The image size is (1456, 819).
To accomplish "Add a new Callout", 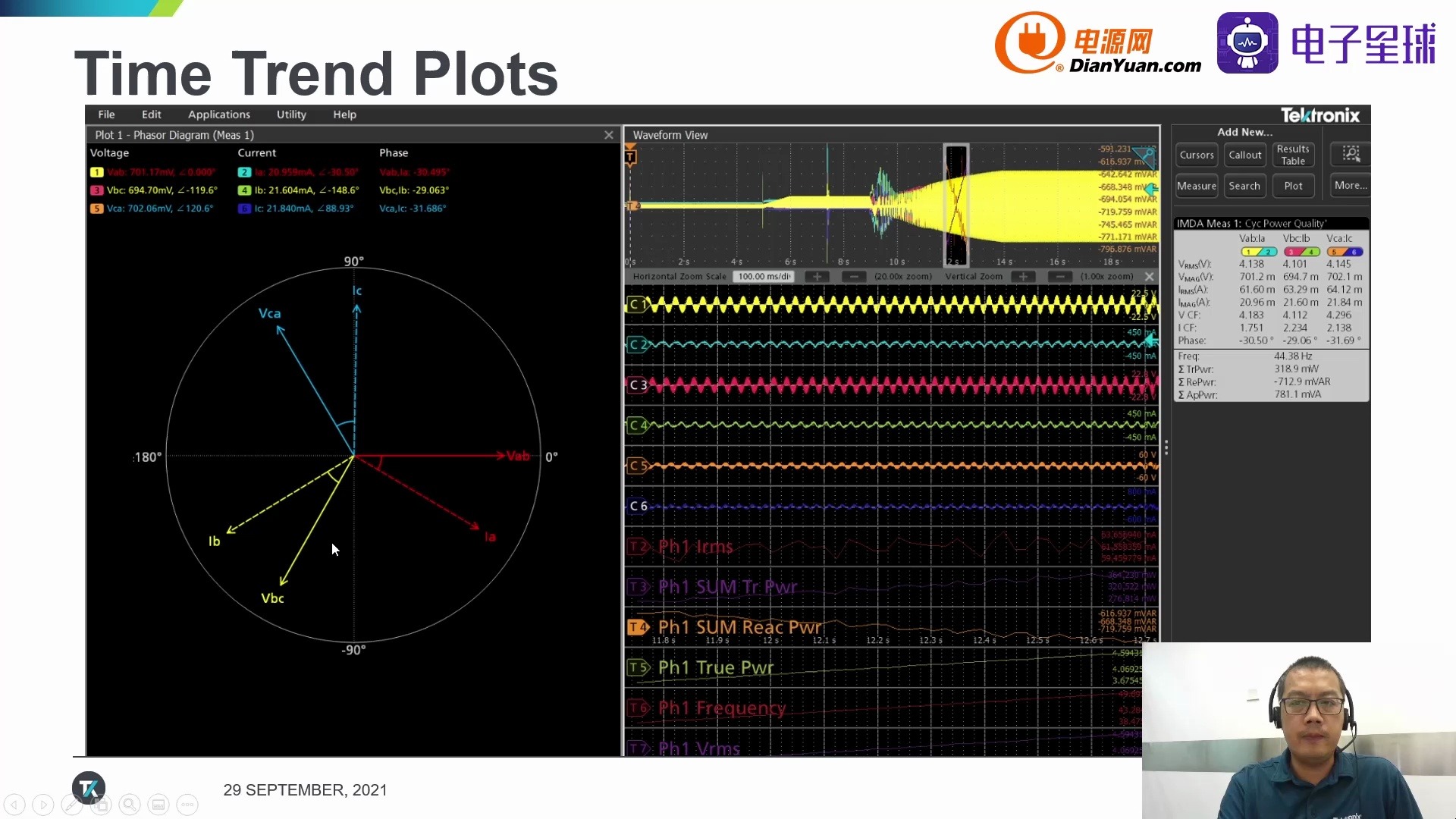I will click(1244, 155).
